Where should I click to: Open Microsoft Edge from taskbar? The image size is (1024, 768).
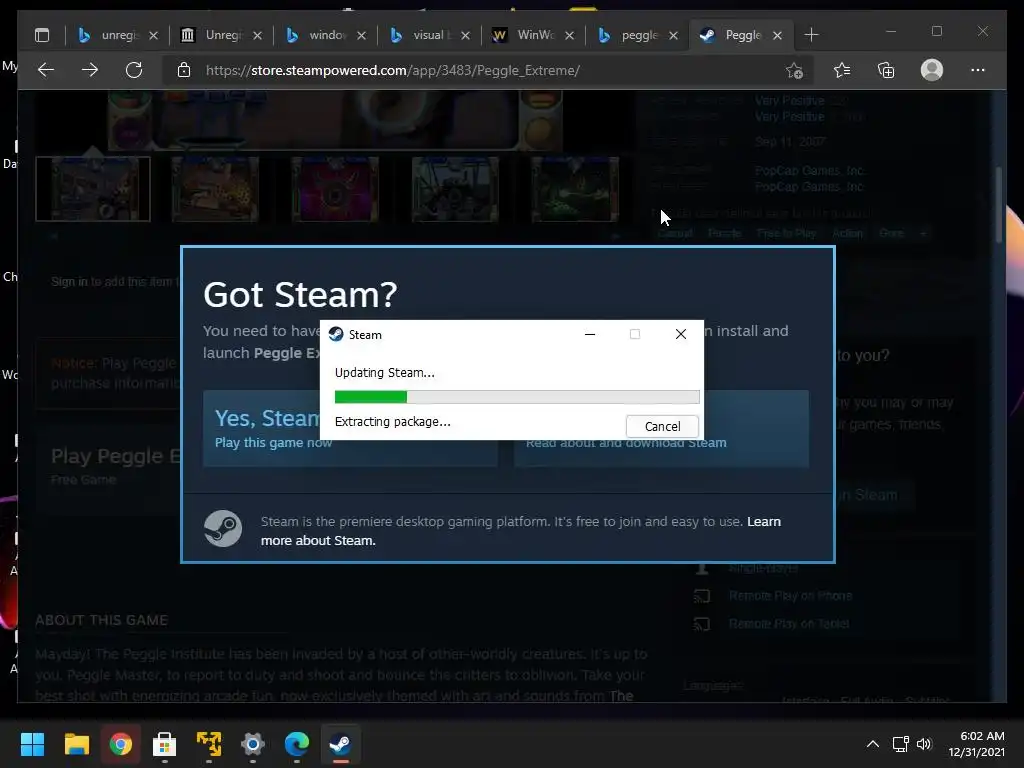(x=297, y=744)
